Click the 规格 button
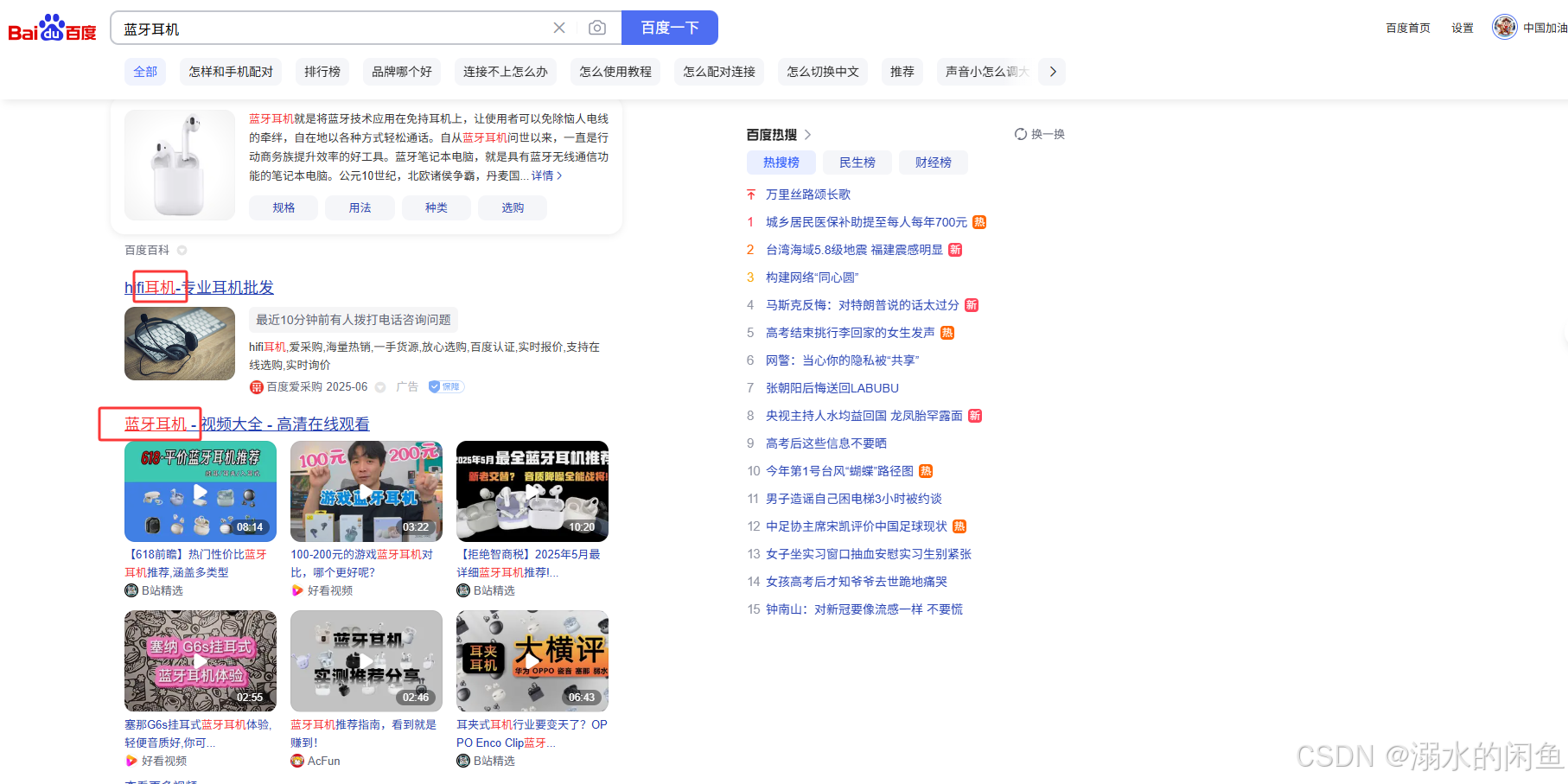This screenshot has width=1568, height=784. pos(284,207)
